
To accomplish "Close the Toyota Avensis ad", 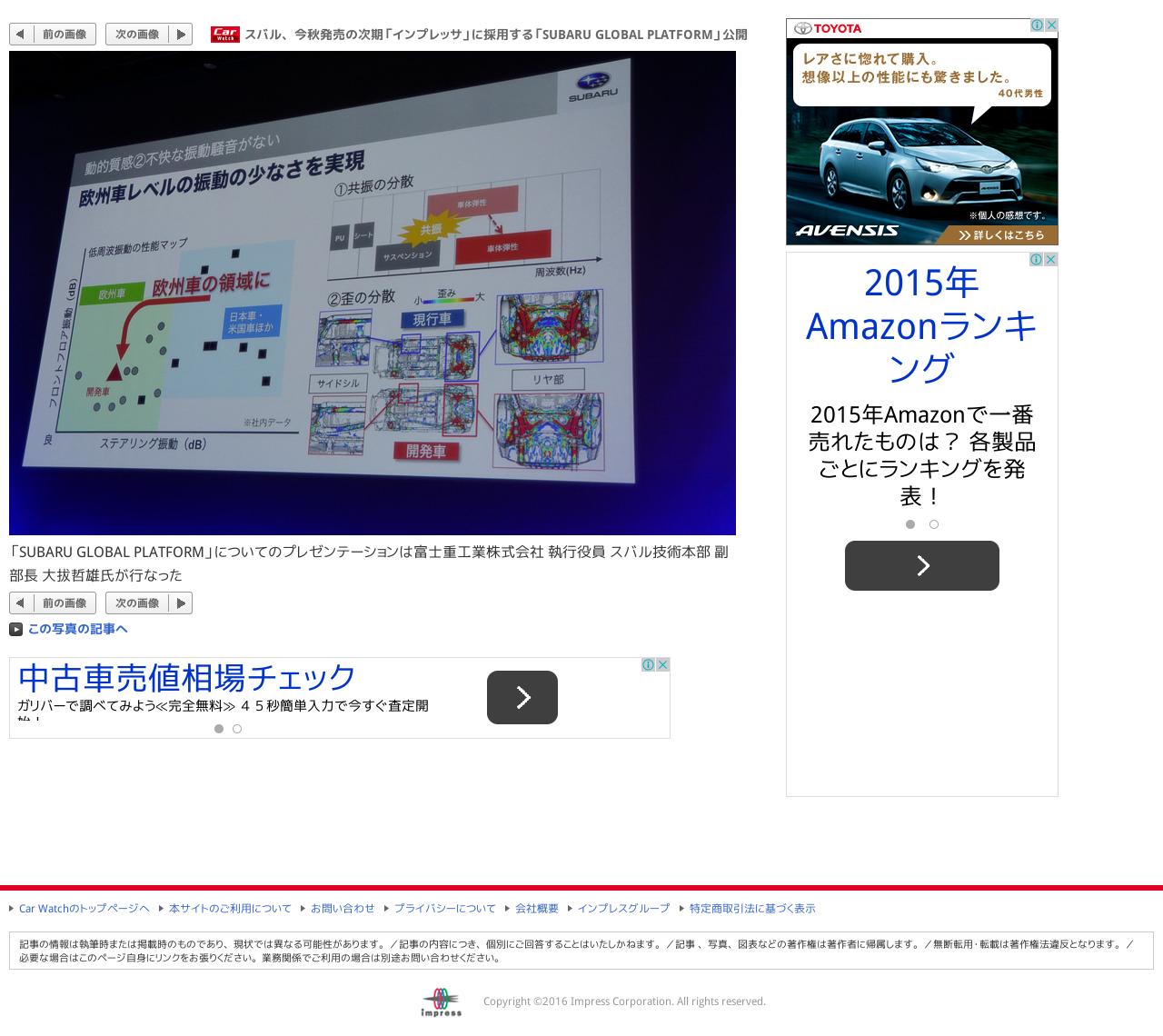I will pos(1051,25).
